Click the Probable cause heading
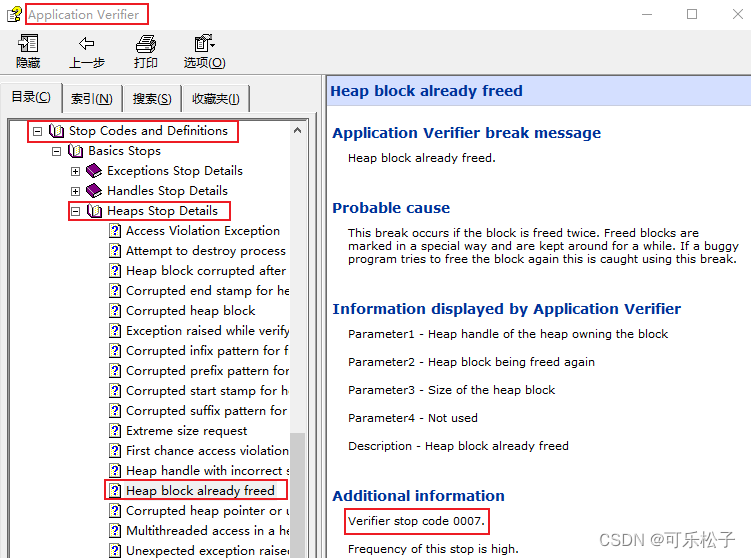Viewport: 751px width, 558px height. click(x=391, y=208)
